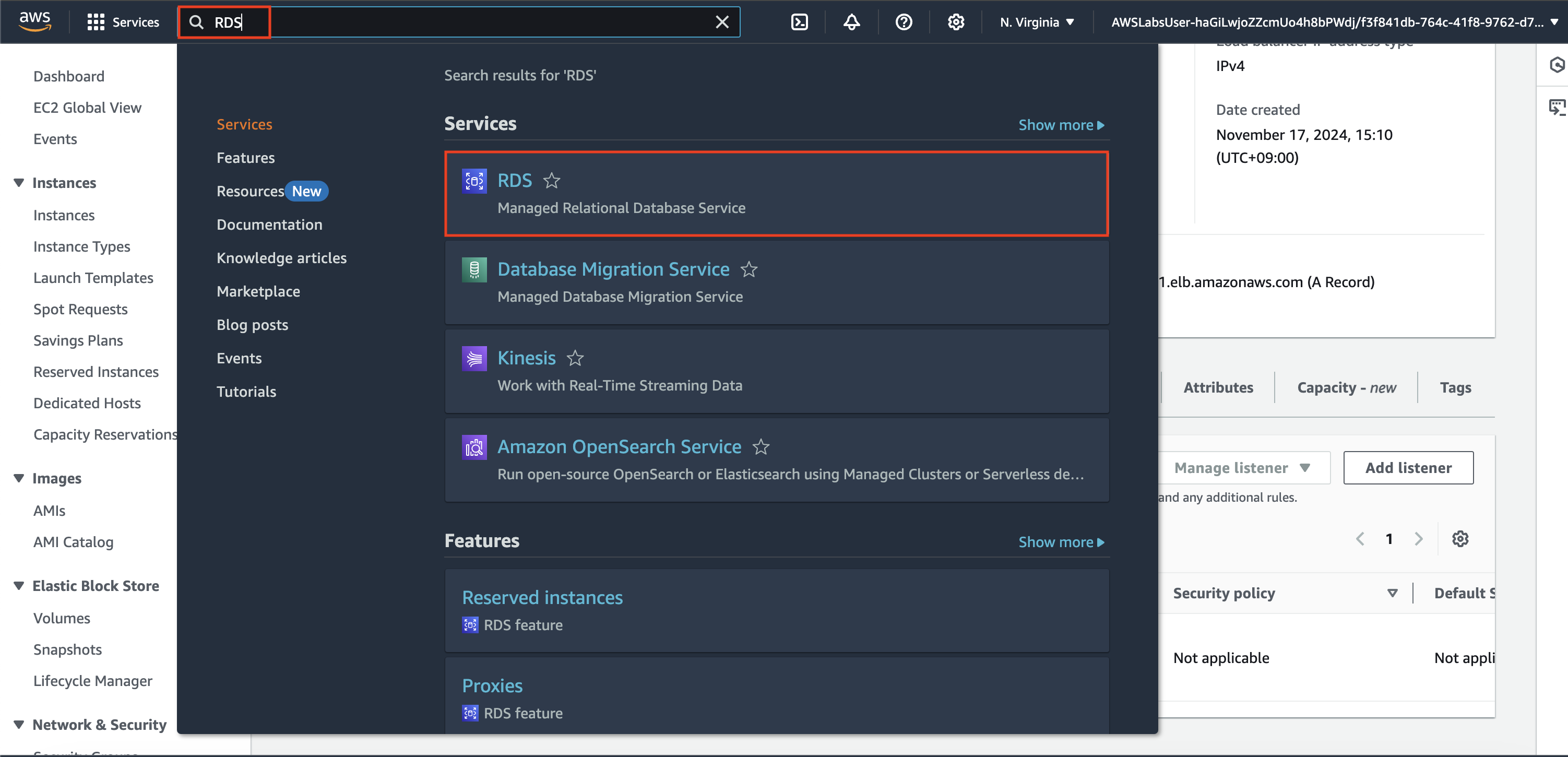Select the Services search category

click(x=244, y=124)
